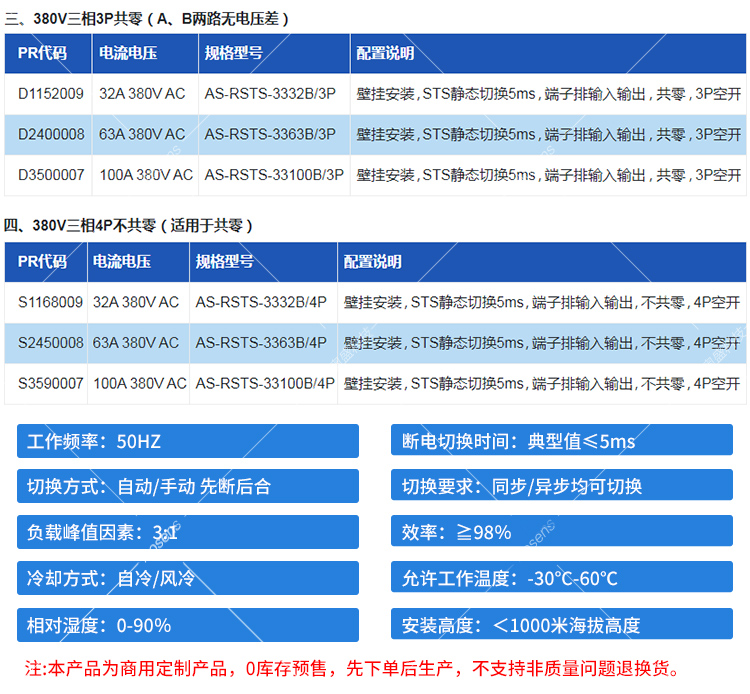Select the D2400008 row code cell
Screen dimensions: 750x694
click(51, 134)
